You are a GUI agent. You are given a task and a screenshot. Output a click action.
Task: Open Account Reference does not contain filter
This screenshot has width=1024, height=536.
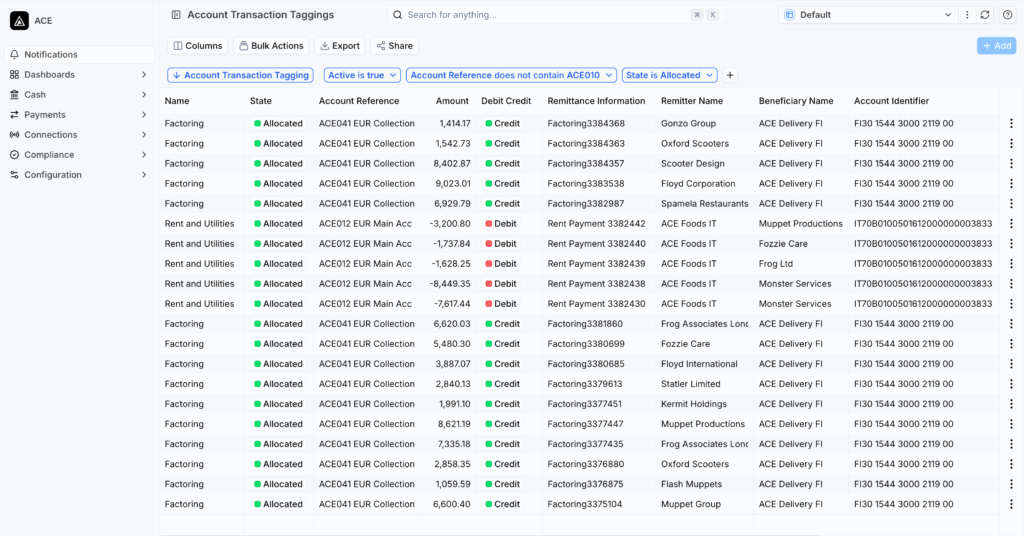[x=511, y=75]
